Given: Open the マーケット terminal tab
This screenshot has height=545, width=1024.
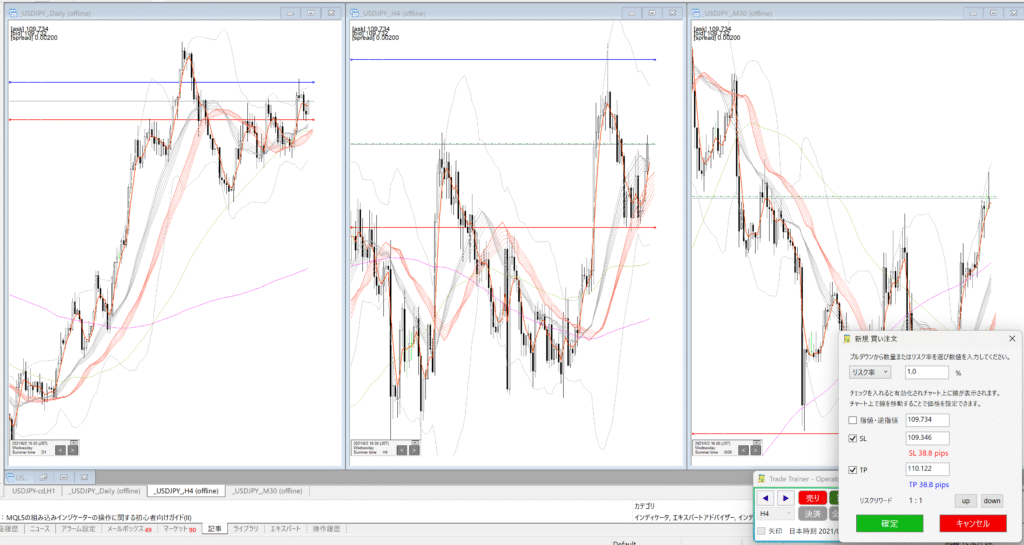Looking at the screenshot, I should point(179,529).
